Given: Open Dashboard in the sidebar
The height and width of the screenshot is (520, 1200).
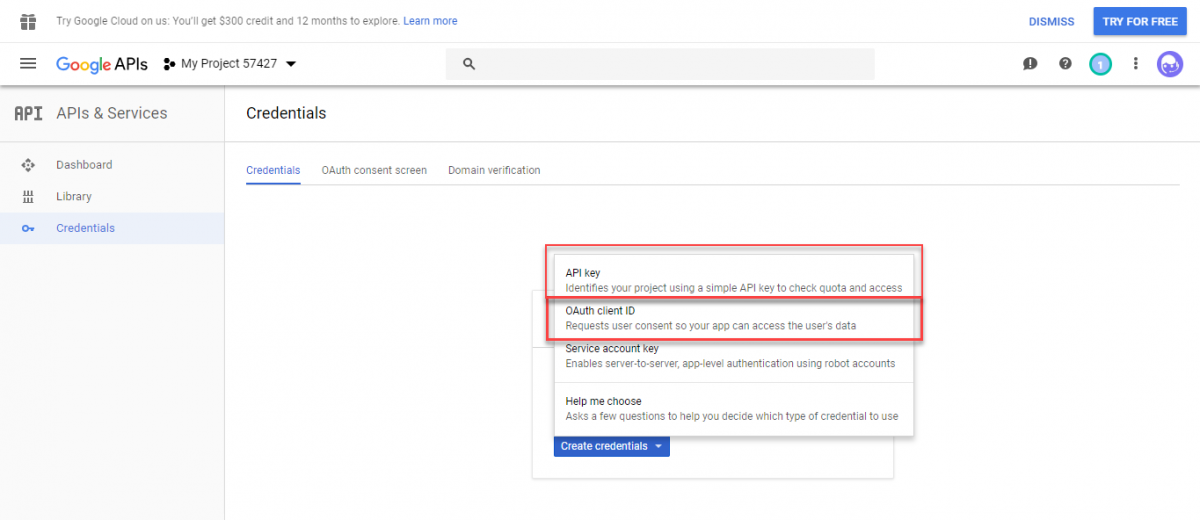Looking at the screenshot, I should pyautogui.click(x=112, y=165).
